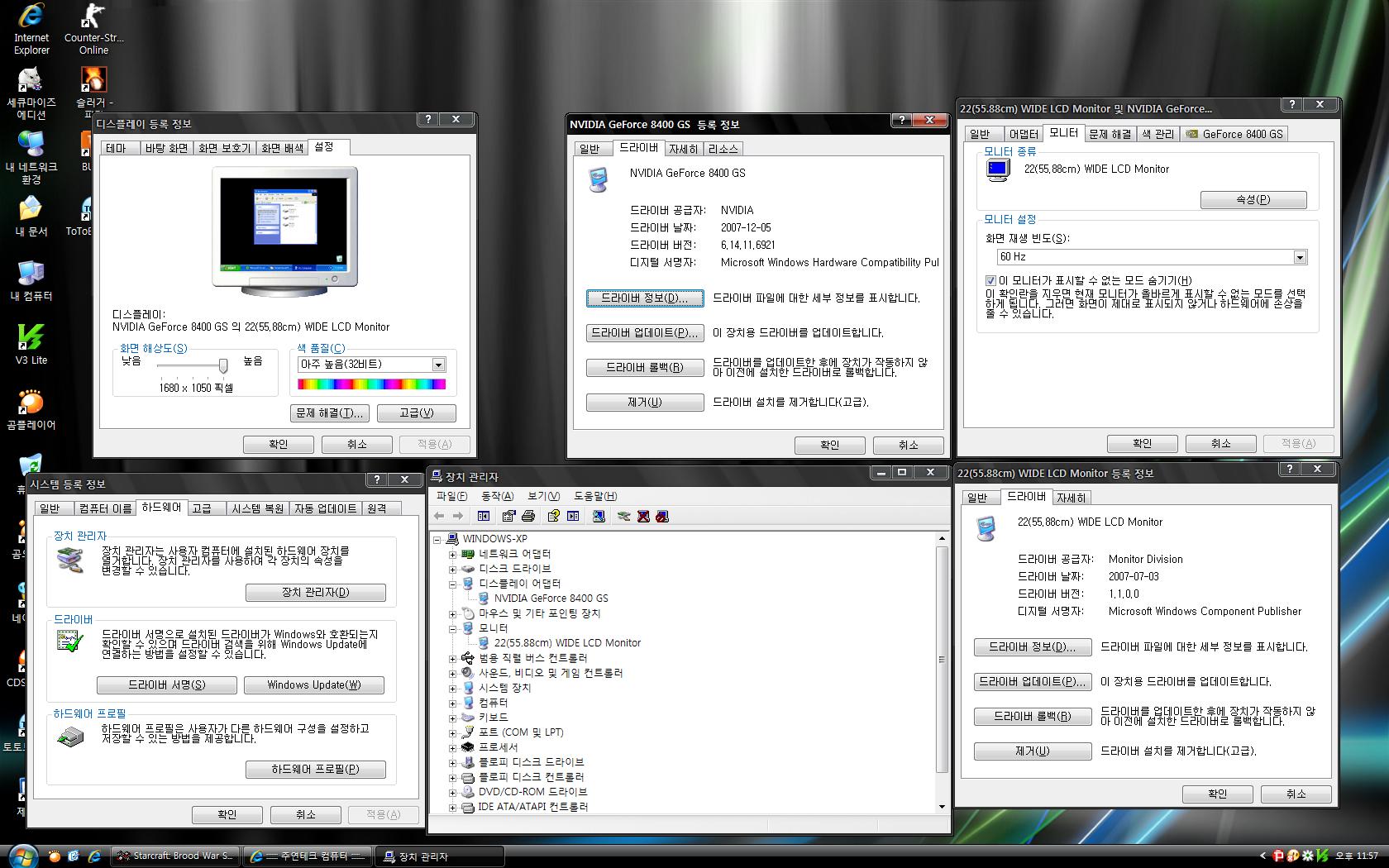Open the 파일(F) menu in Device Manager
1389x868 pixels.
point(451,496)
